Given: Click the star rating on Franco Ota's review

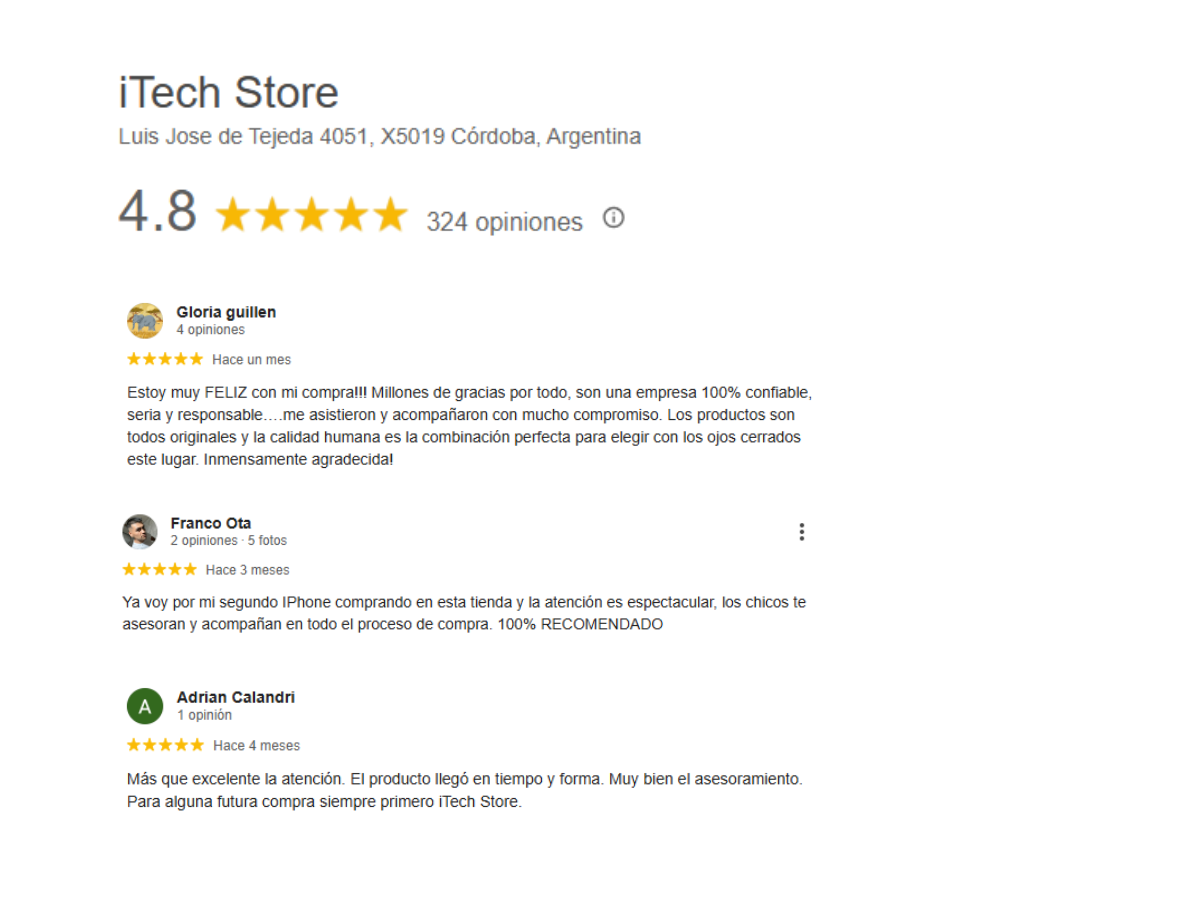Looking at the screenshot, I should pos(159,570).
